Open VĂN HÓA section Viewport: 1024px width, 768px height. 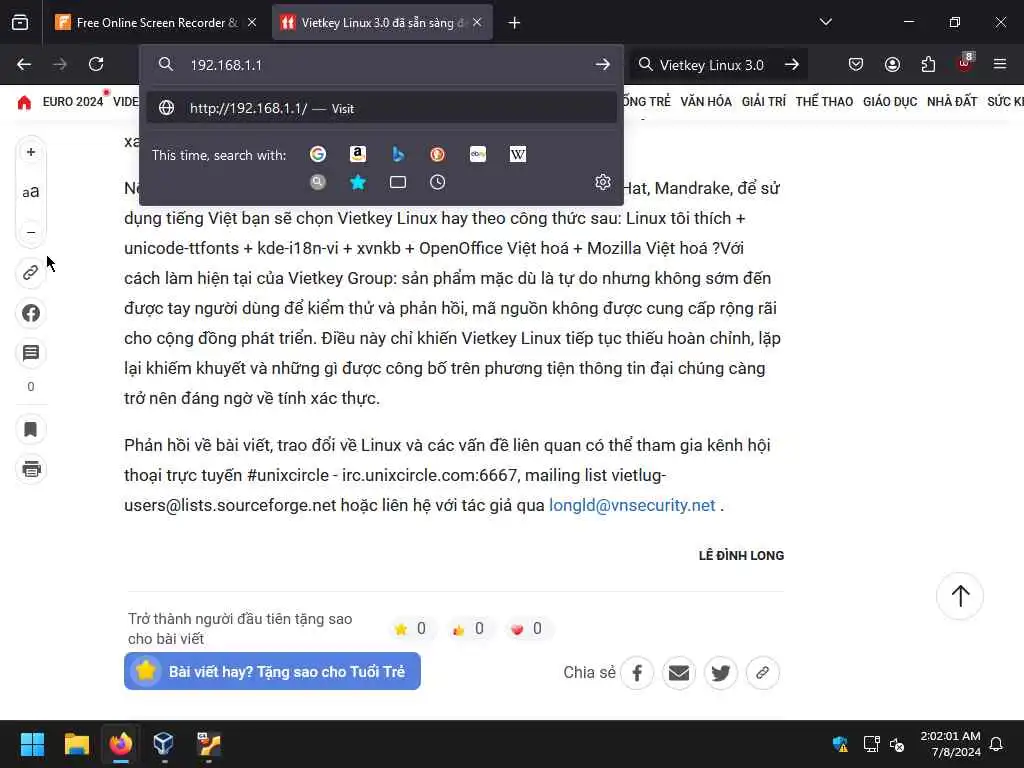coord(706,102)
